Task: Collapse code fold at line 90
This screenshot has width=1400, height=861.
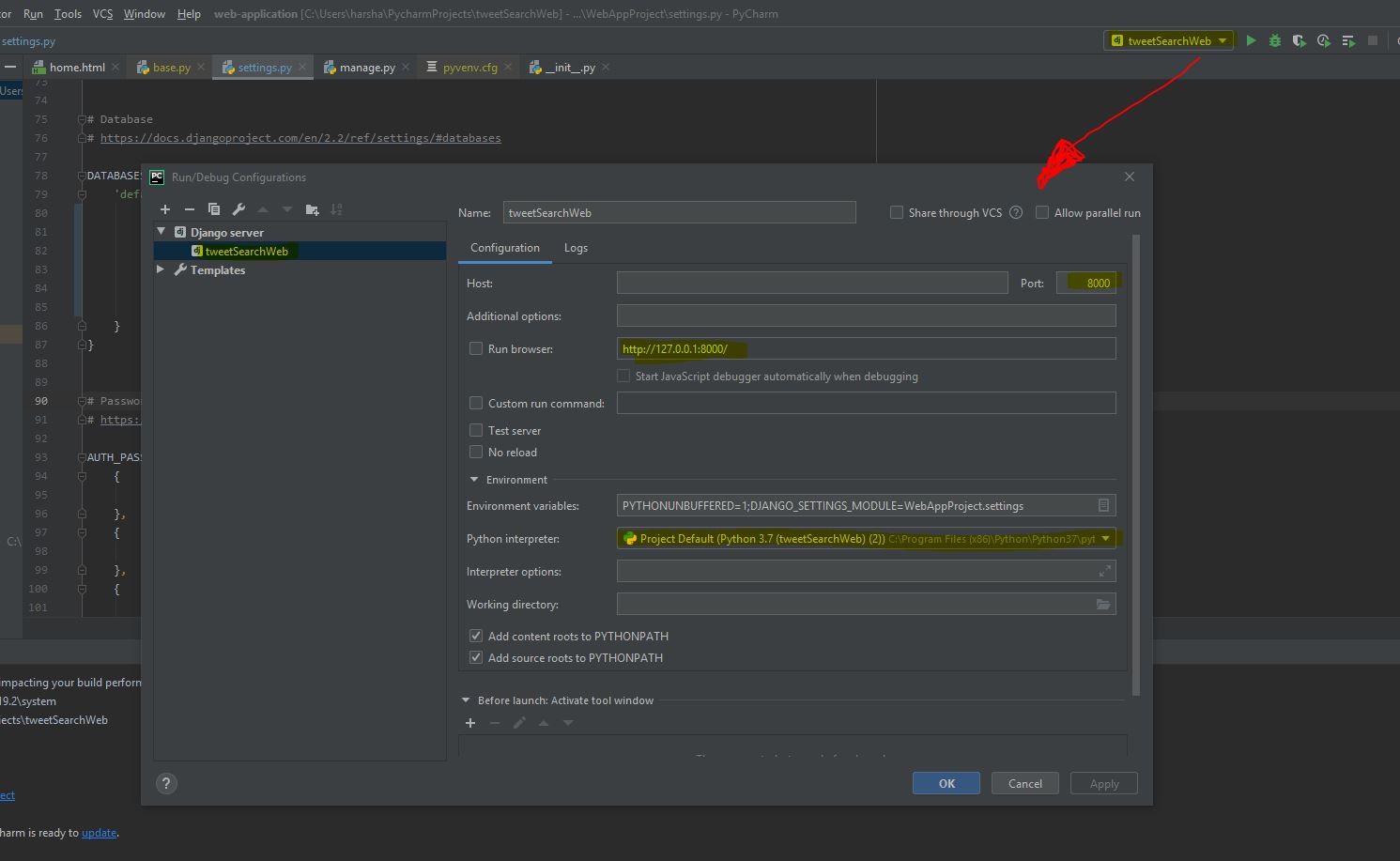Action: pos(82,401)
